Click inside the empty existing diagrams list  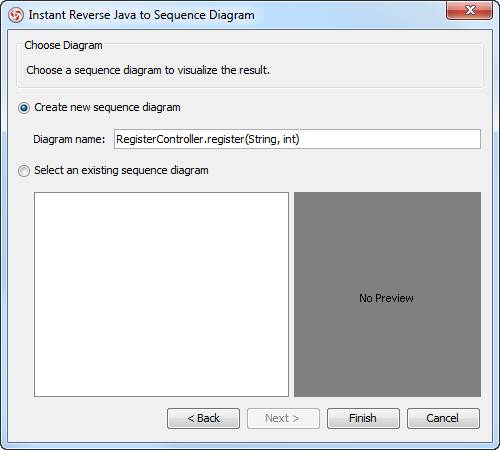click(161, 294)
